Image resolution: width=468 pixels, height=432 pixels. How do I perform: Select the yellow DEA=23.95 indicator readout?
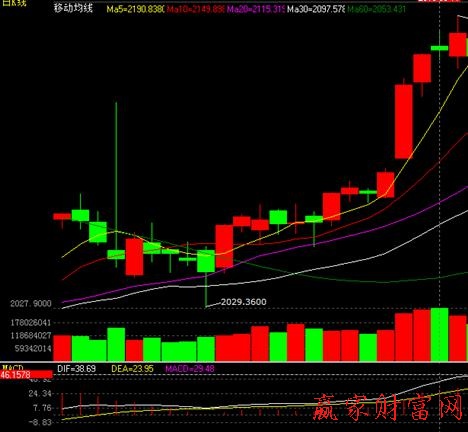pos(132,369)
